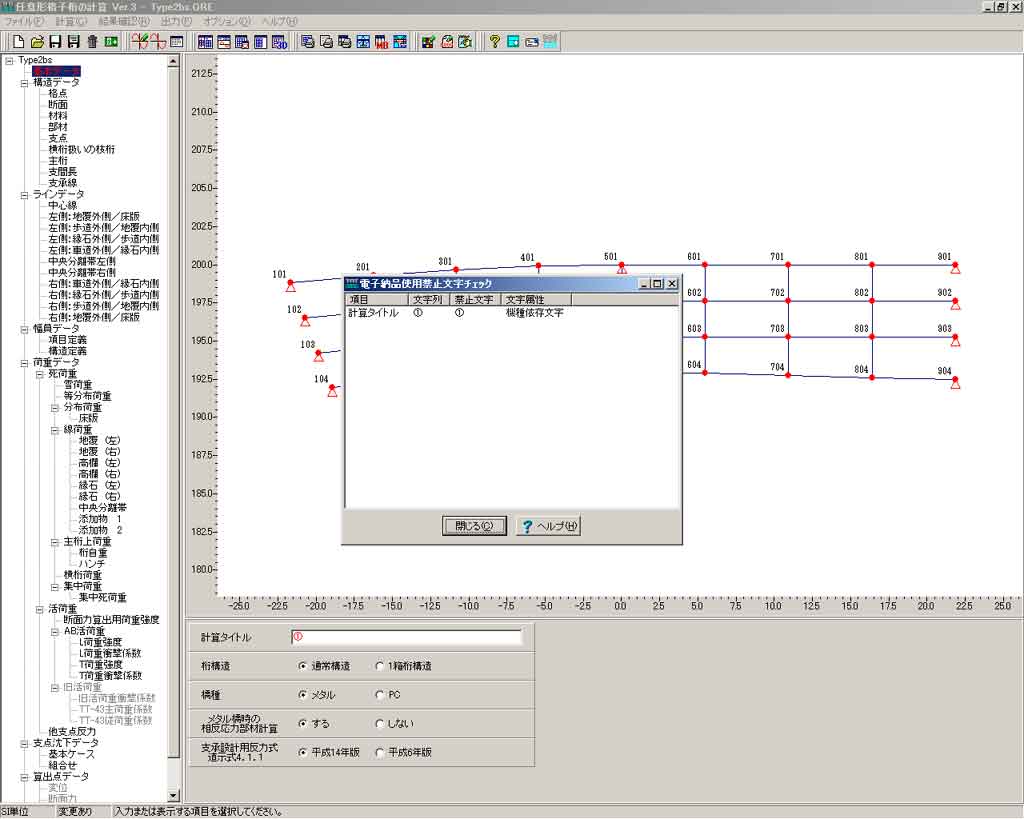Select the 支間長 tree item
The height and width of the screenshot is (819, 1024).
click(63, 172)
